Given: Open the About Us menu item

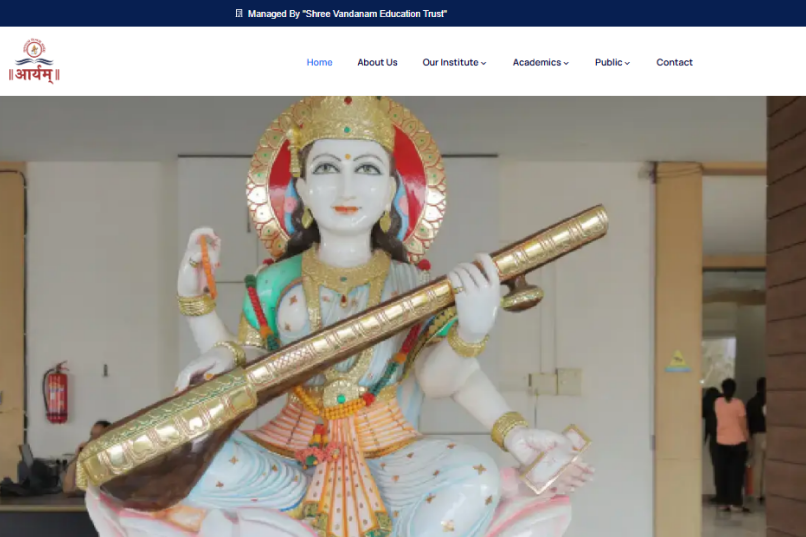Looking at the screenshot, I should (x=377, y=62).
